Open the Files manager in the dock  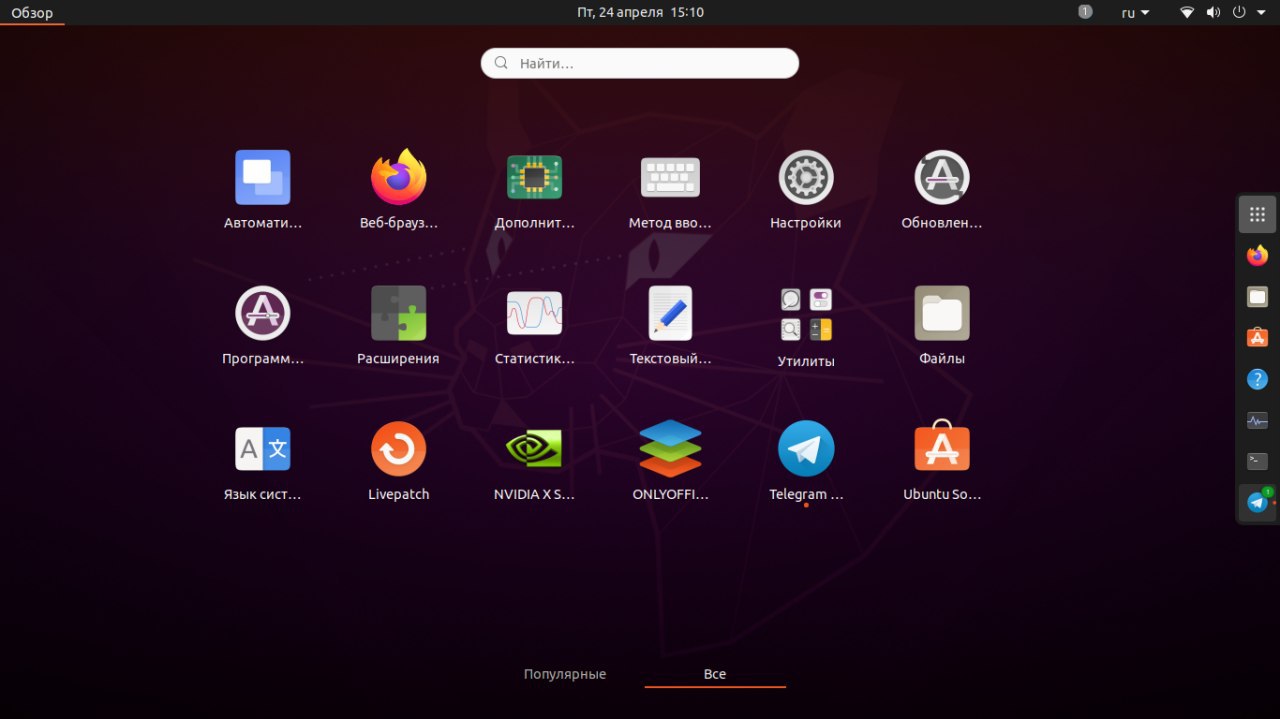[x=1258, y=297]
